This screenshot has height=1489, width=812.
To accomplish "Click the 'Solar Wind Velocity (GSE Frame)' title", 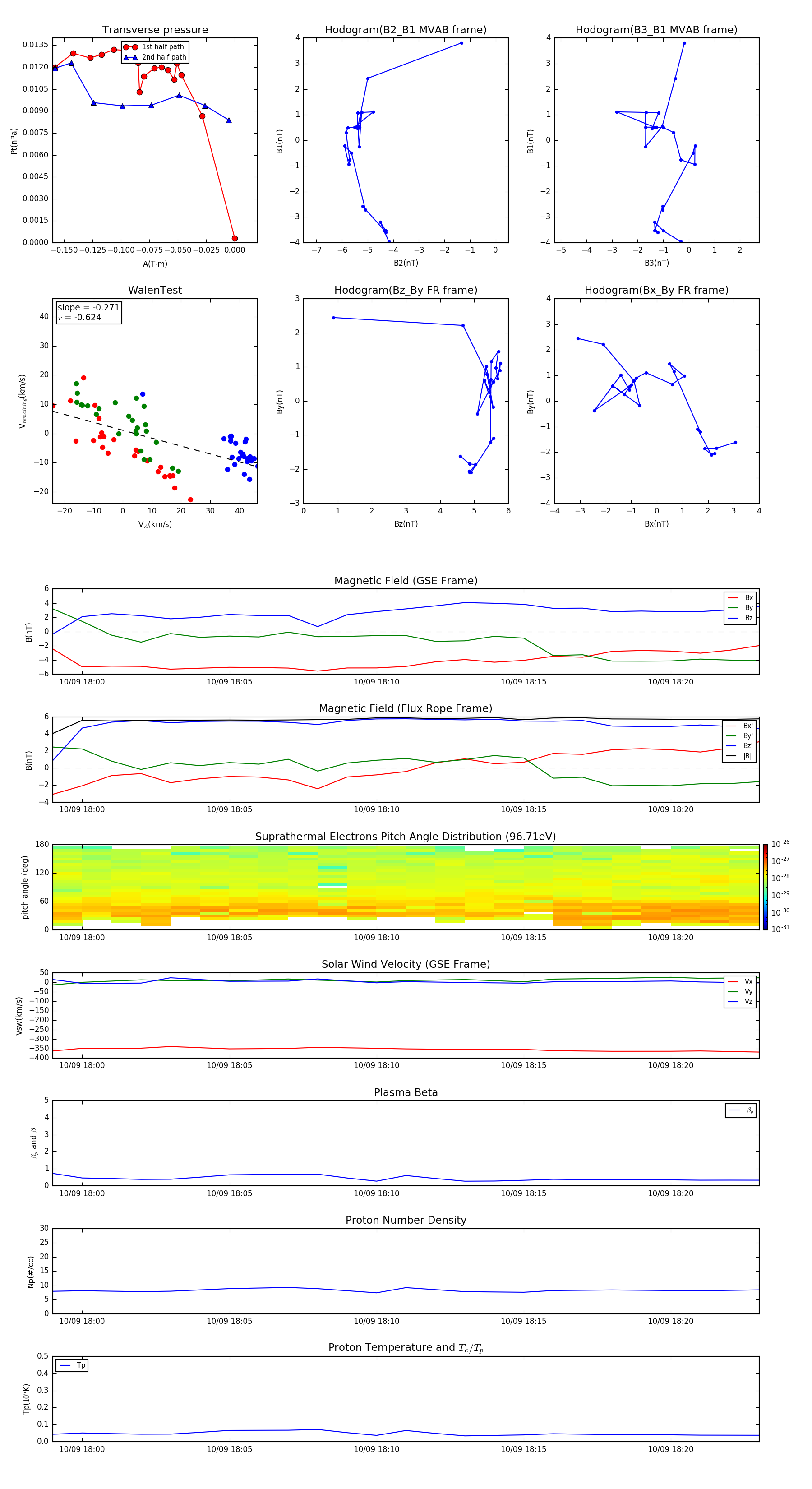I will pos(406,964).
